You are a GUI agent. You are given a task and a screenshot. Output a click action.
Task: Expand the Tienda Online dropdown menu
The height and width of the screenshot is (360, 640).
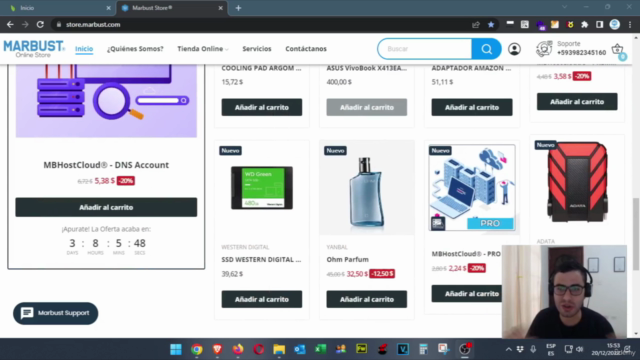(202, 49)
